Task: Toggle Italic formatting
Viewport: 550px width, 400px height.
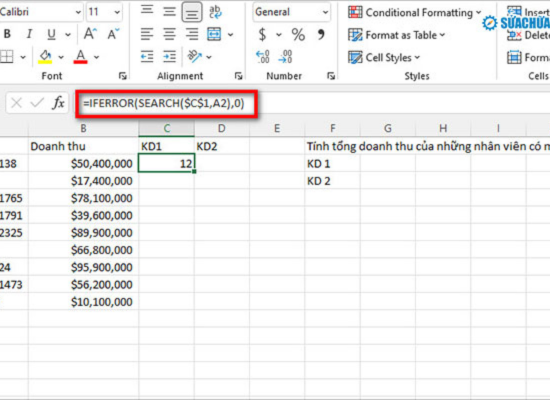Action: pyautogui.click(x=29, y=34)
